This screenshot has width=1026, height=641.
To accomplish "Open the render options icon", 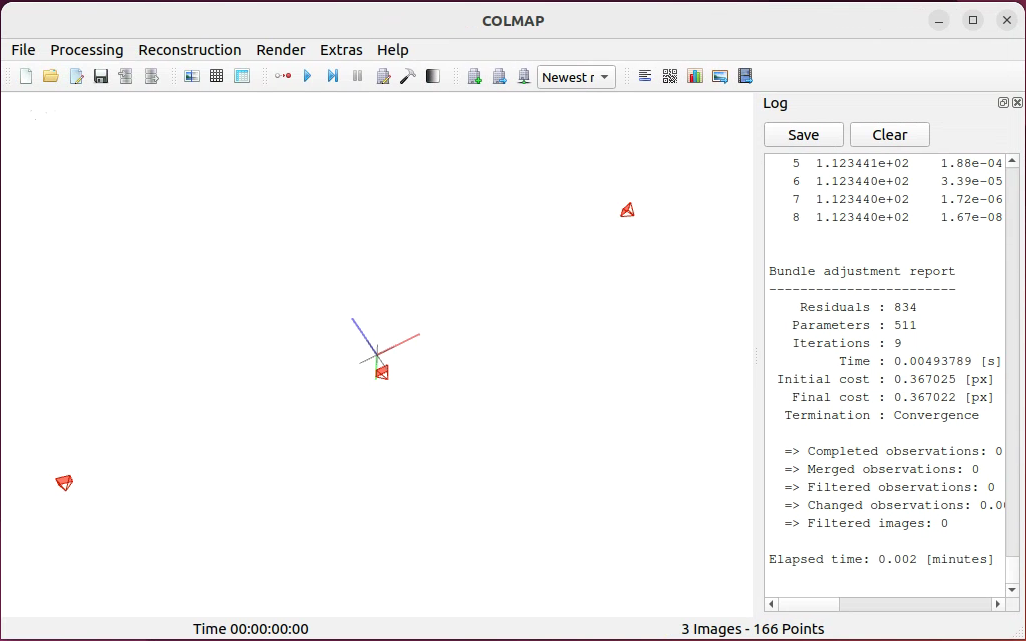I will click(524, 77).
